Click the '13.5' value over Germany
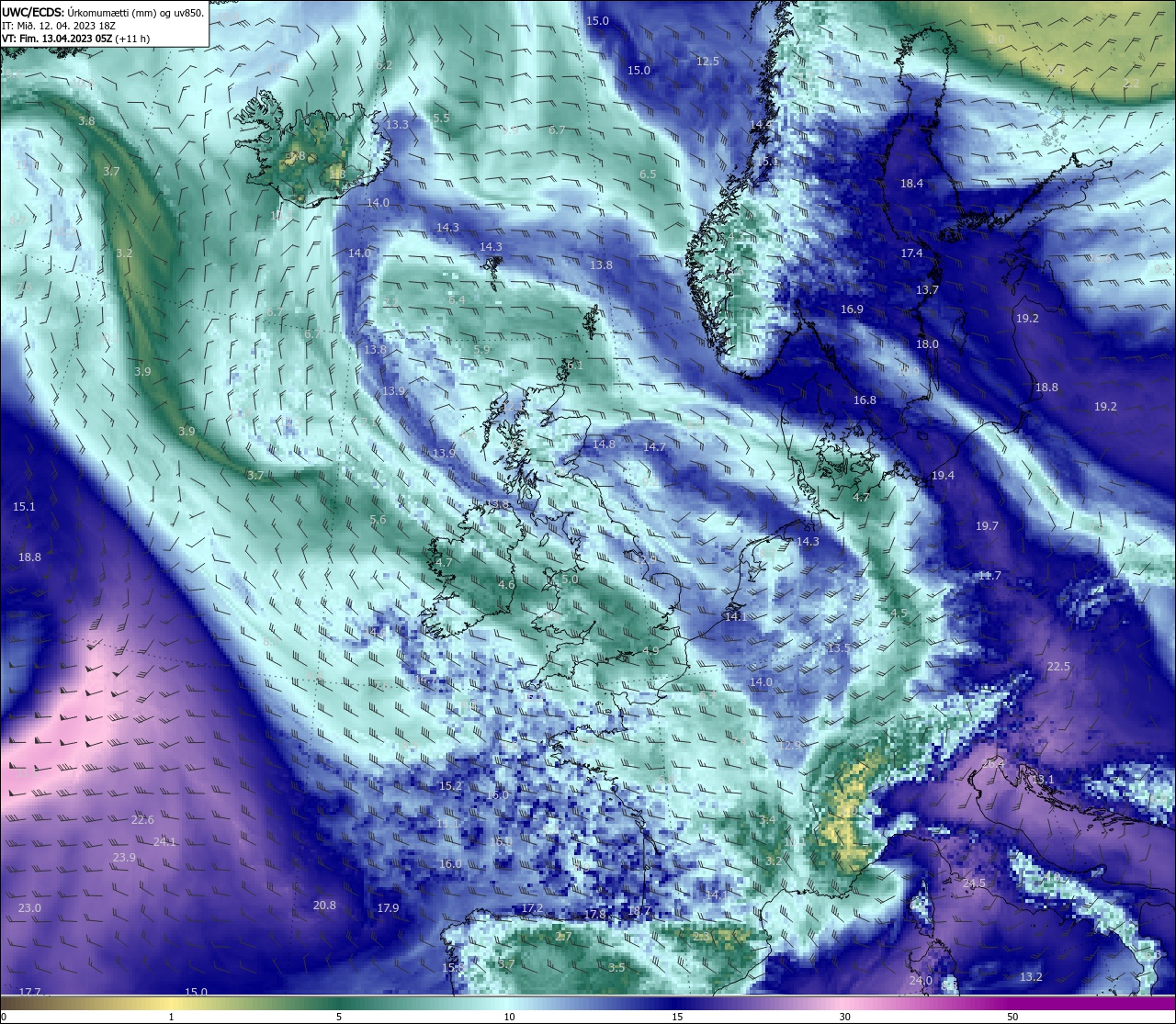Screen dimensions: 1176x1024 point(838,648)
